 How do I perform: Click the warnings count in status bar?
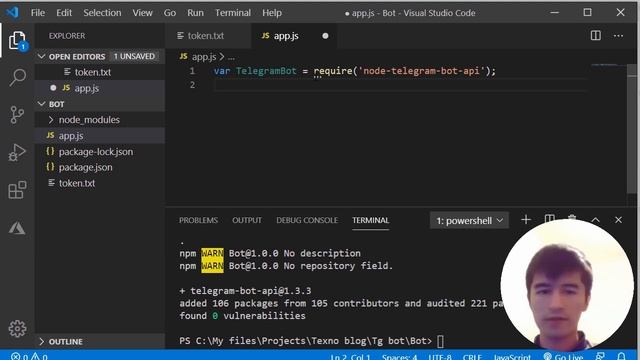pos(39,356)
